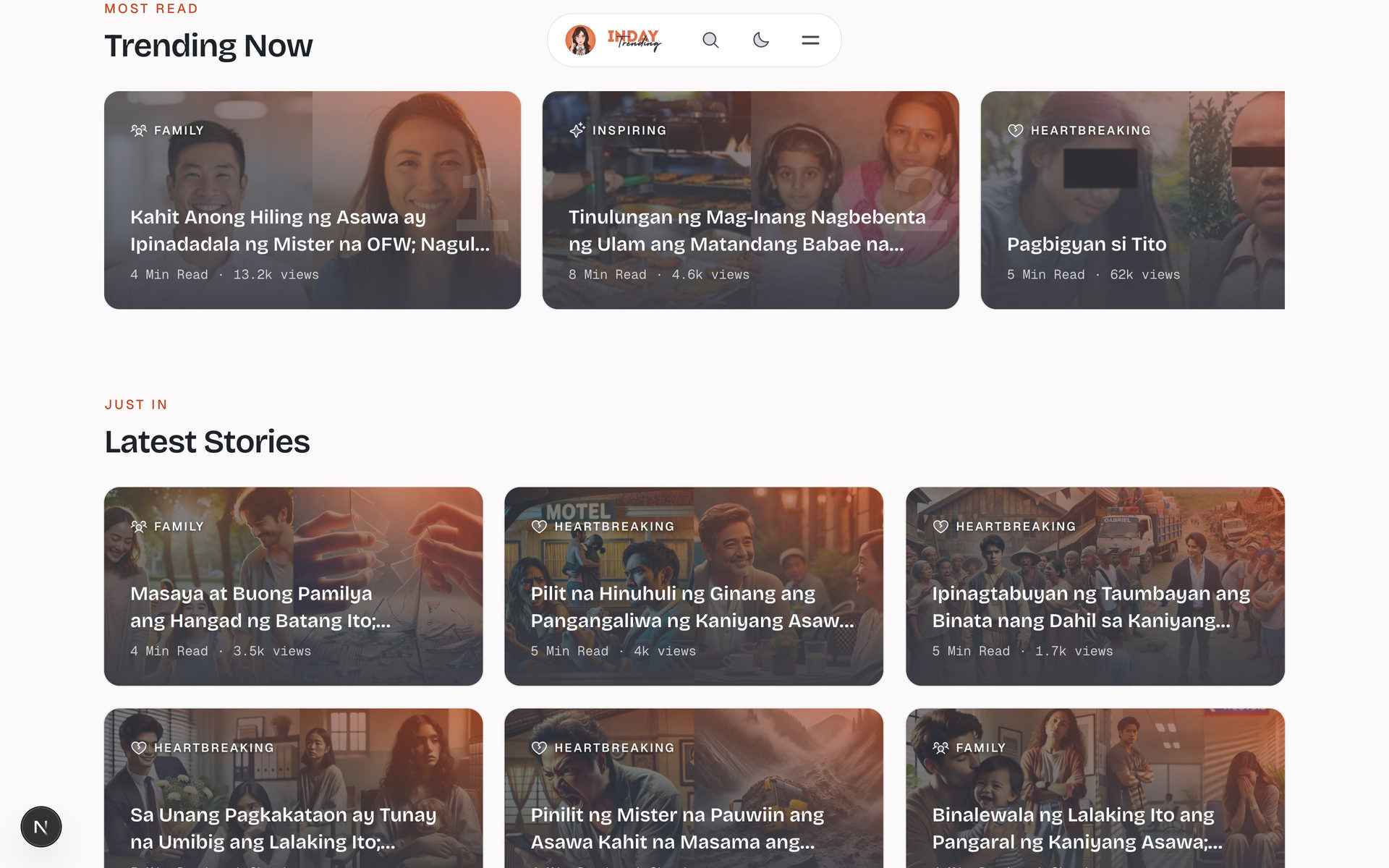This screenshot has width=1389, height=868.
Task: Click '1.7k views' on Ipinagtabuyan card
Action: pyautogui.click(x=1074, y=651)
